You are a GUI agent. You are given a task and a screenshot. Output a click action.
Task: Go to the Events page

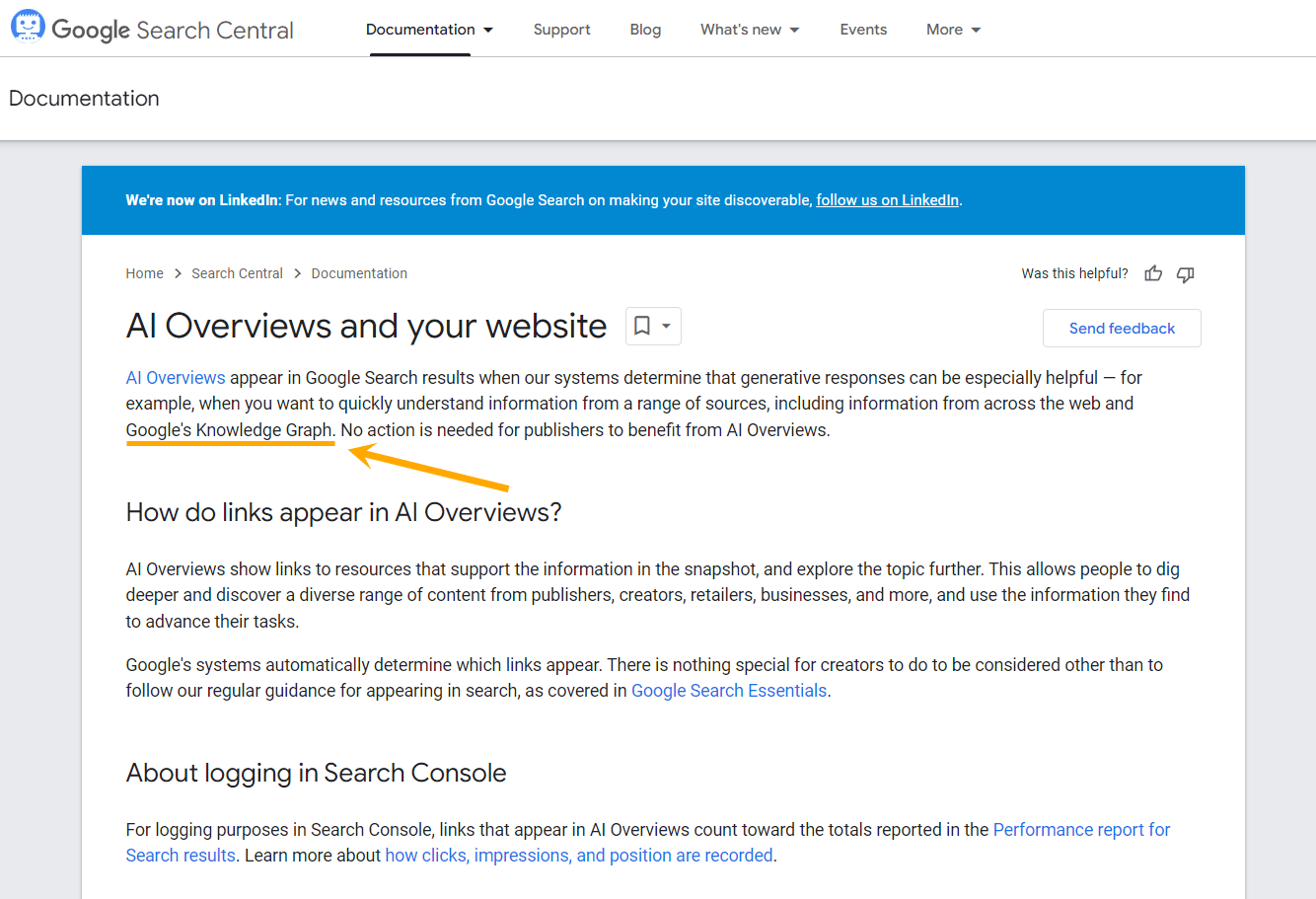[862, 30]
